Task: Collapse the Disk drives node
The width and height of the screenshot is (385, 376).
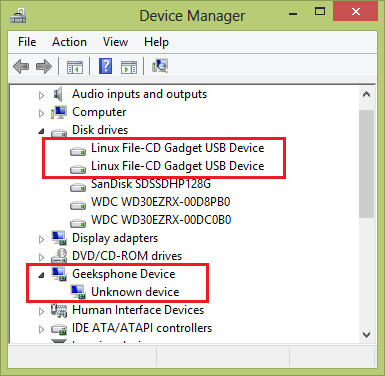Action: pyautogui.click(x=41, y=131)
